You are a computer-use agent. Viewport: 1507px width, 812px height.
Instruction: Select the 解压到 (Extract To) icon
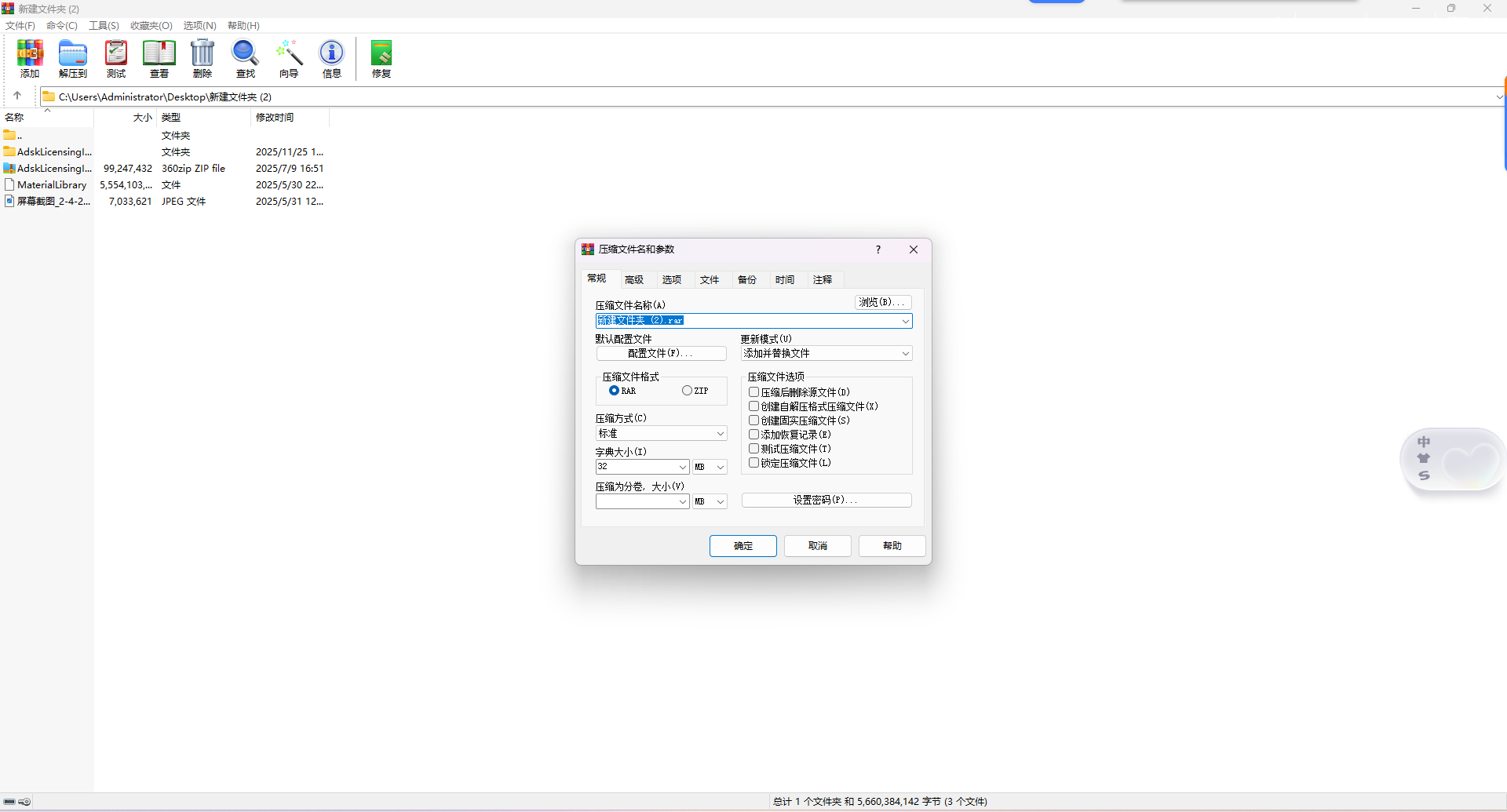pyautogui.click(x=72, y=59)
